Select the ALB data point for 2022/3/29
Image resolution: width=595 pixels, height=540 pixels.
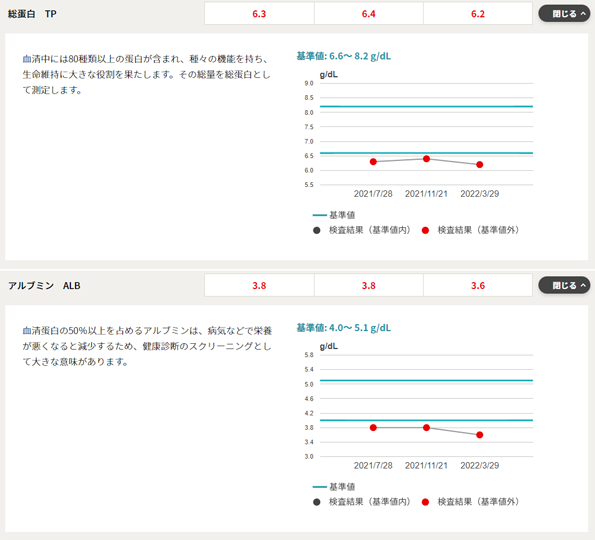pos(480,435)
